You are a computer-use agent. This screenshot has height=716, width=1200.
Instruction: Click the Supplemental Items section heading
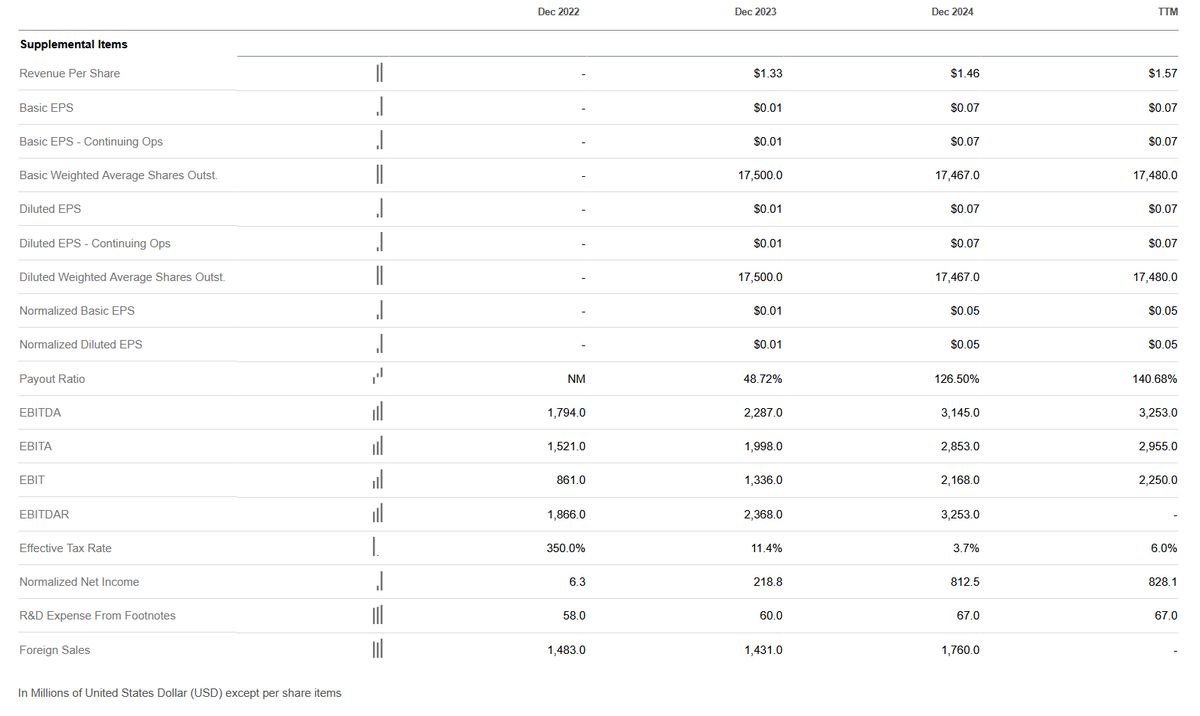coord(73,45)
